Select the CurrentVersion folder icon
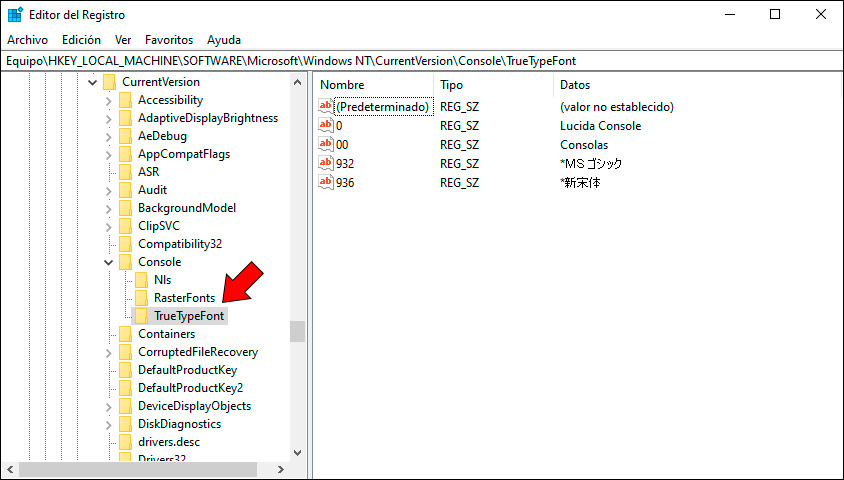Screen dimensions: 844x480 pyautogui.click(x=109, y=82)
